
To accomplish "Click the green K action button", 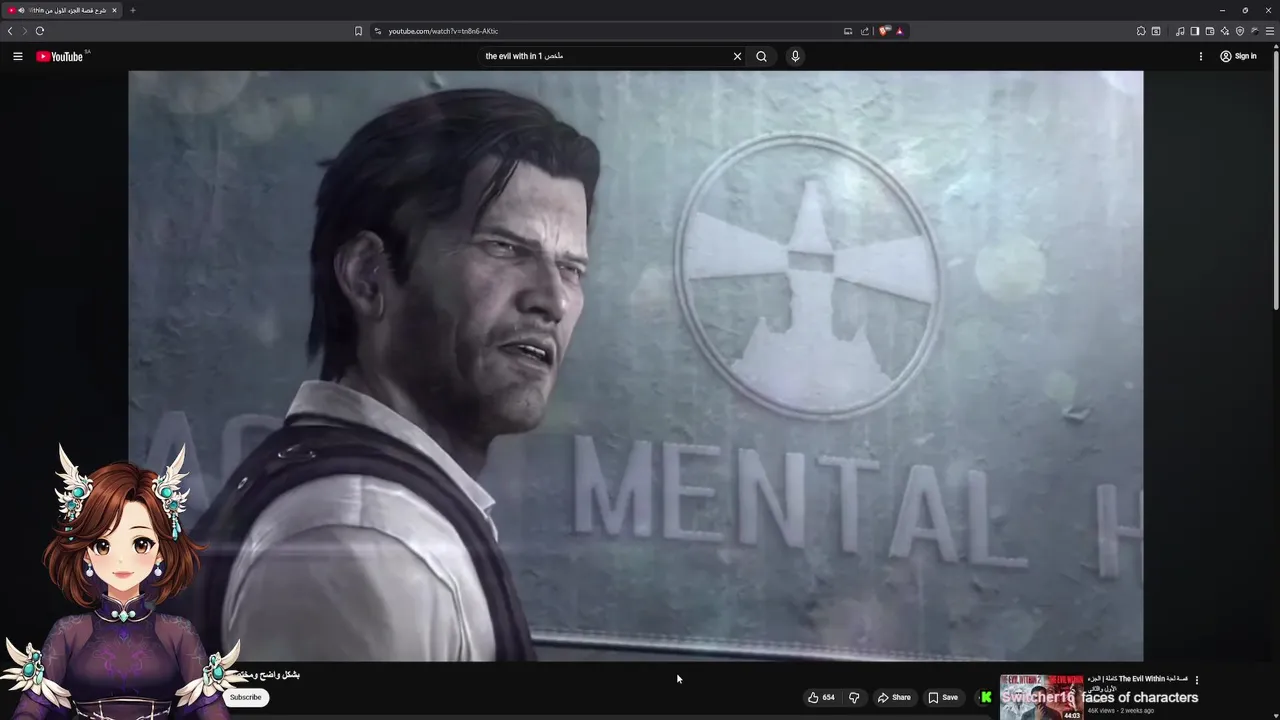I will pyautogui.click(x=985, y=697).
